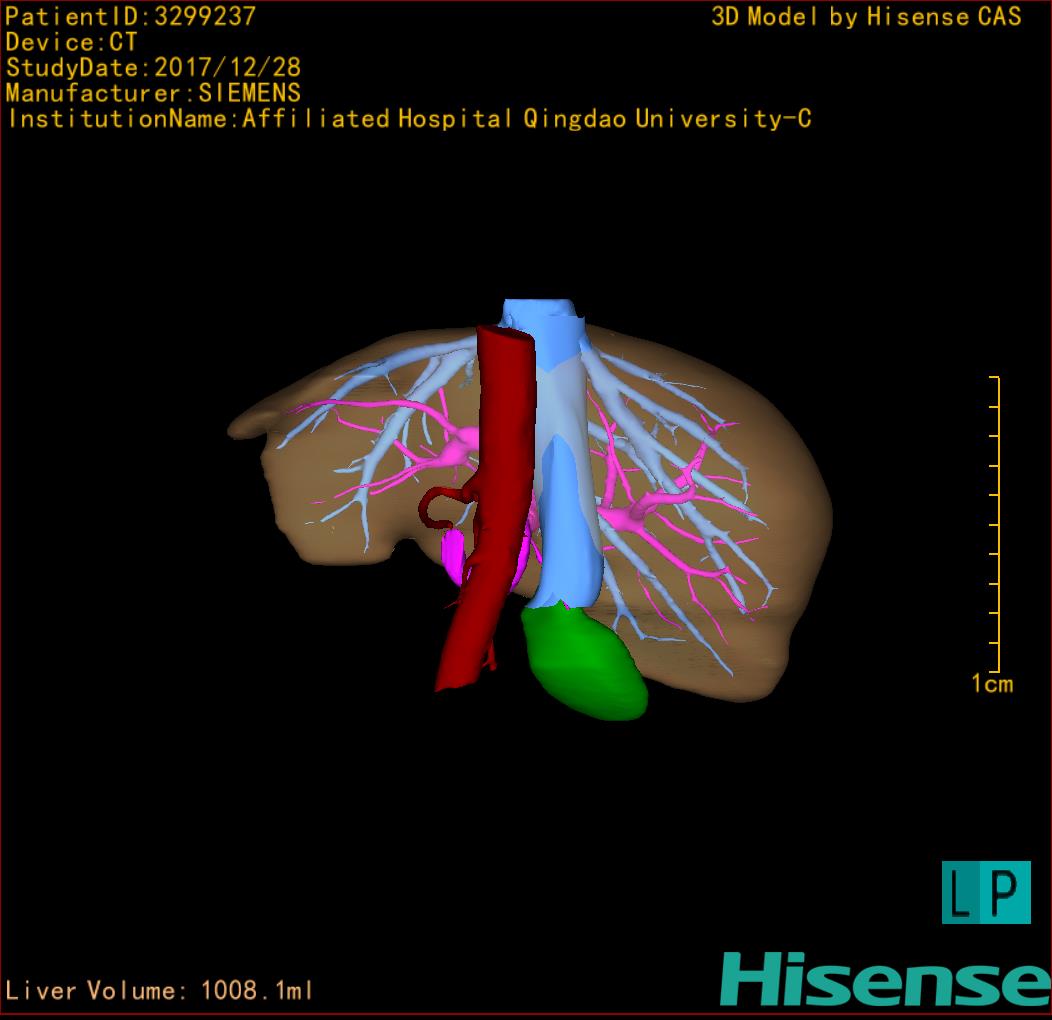
Task: Click the yellow scale ruler
Action: [996, 524]
